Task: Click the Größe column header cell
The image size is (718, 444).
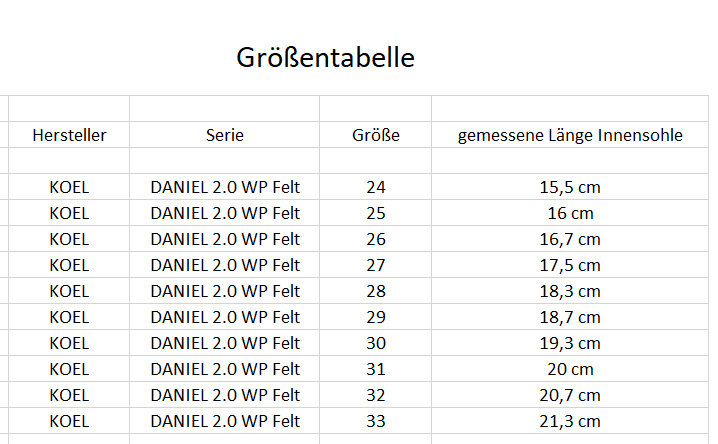Action: pyautogui.click(x=376, y=135)
